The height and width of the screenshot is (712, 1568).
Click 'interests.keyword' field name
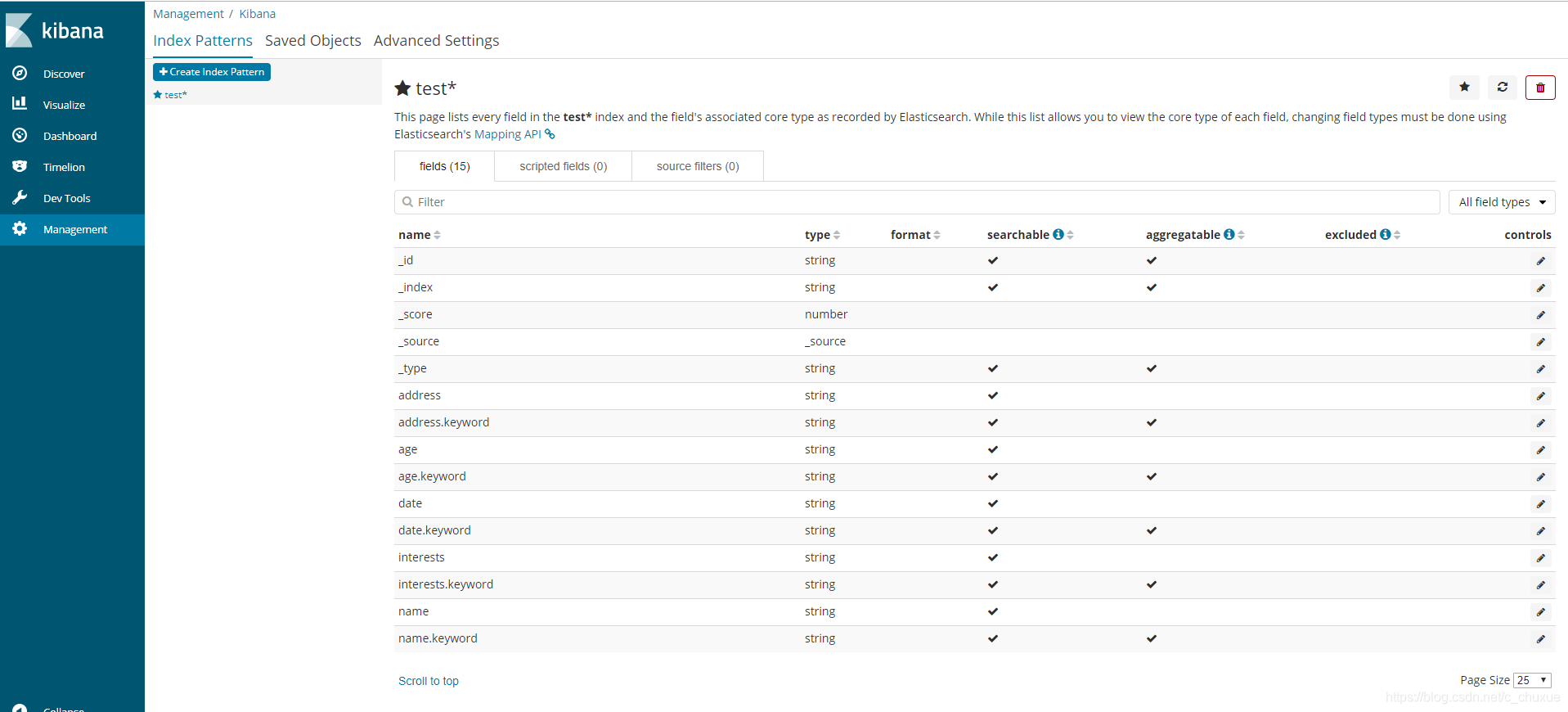[446, 584]
